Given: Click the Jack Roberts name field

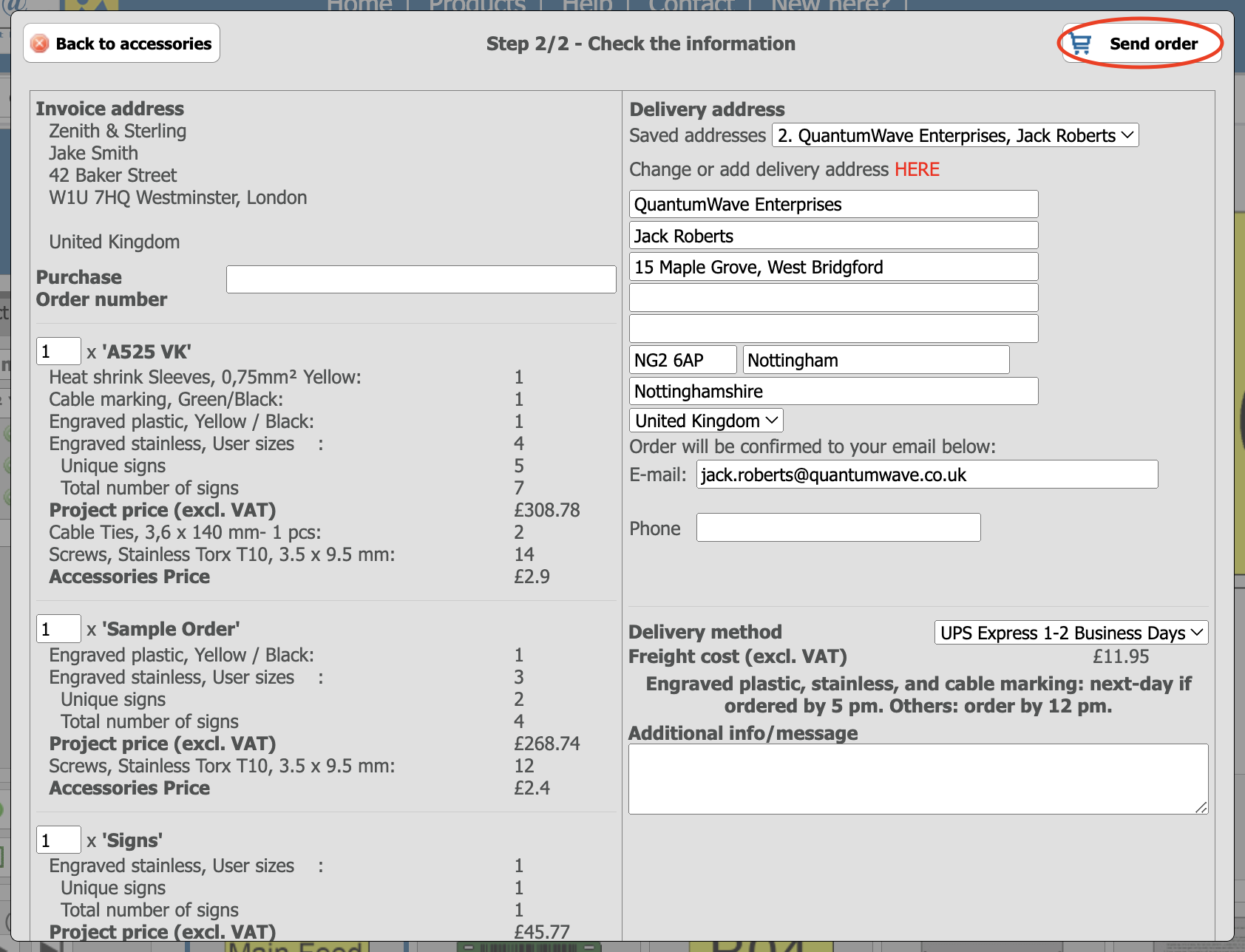Looking at the screenshot, I should [834, 236].
